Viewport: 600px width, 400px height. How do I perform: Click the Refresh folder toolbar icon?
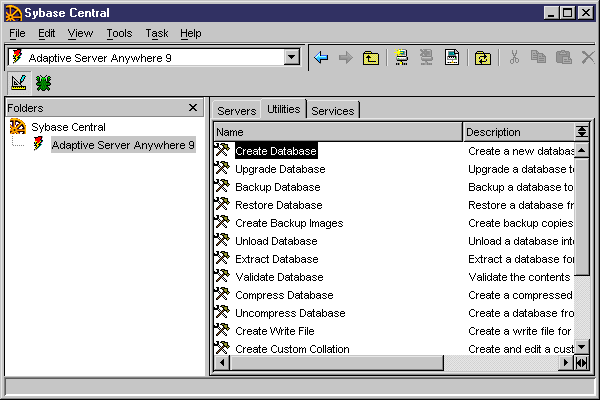tap(483, 58)
